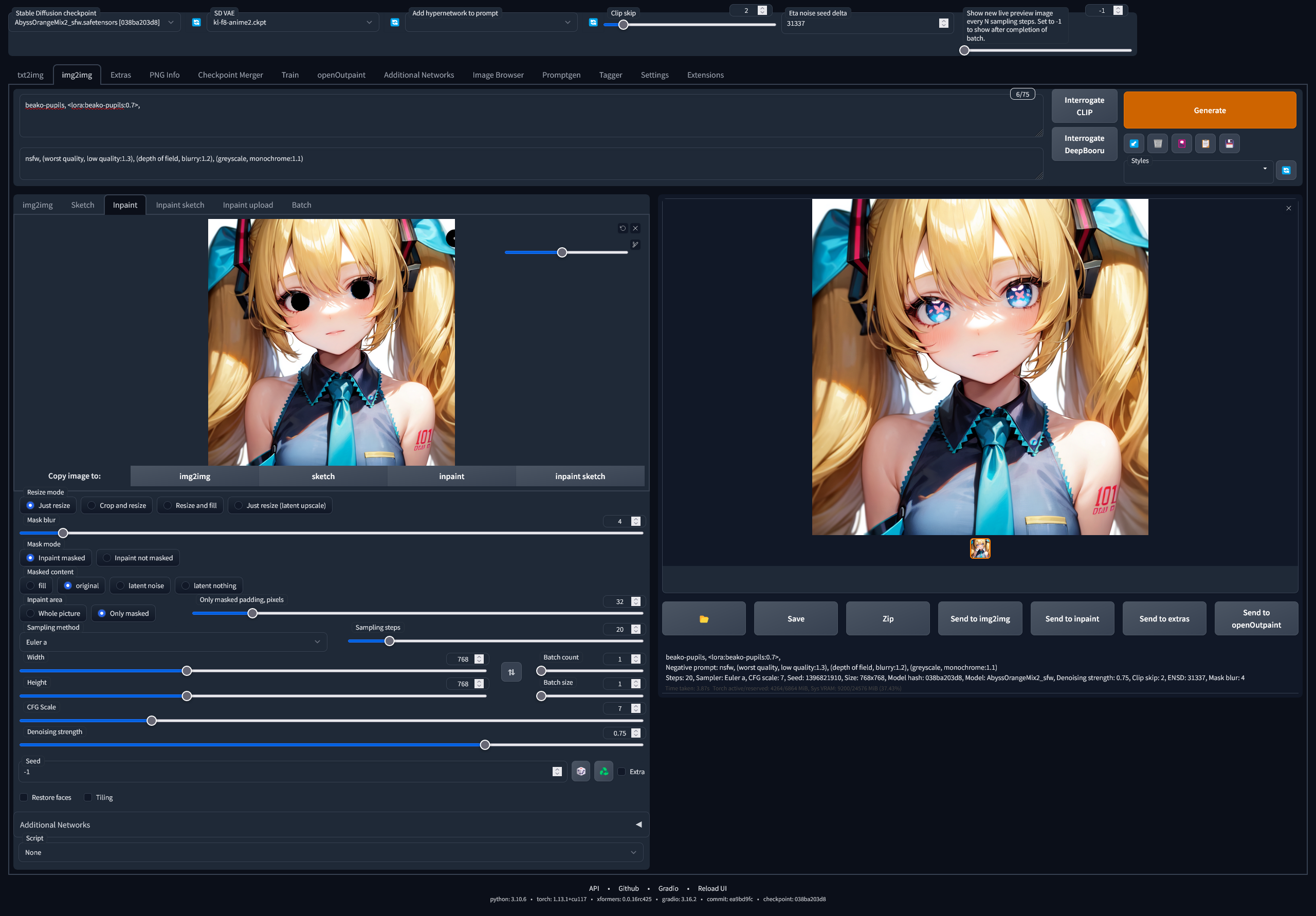The width and height of the screenshot is (1316, 916).
Task: Click Send to inpaint button
Action: [1072, 618]
